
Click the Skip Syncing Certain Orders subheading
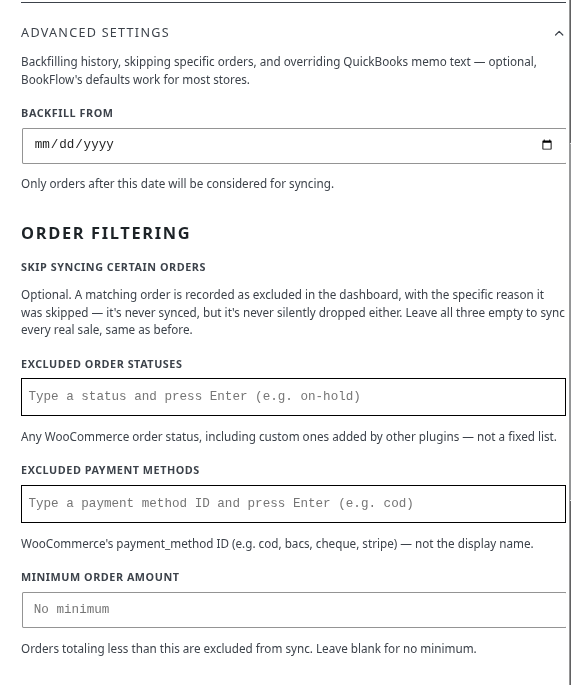(x=113, y=267)
